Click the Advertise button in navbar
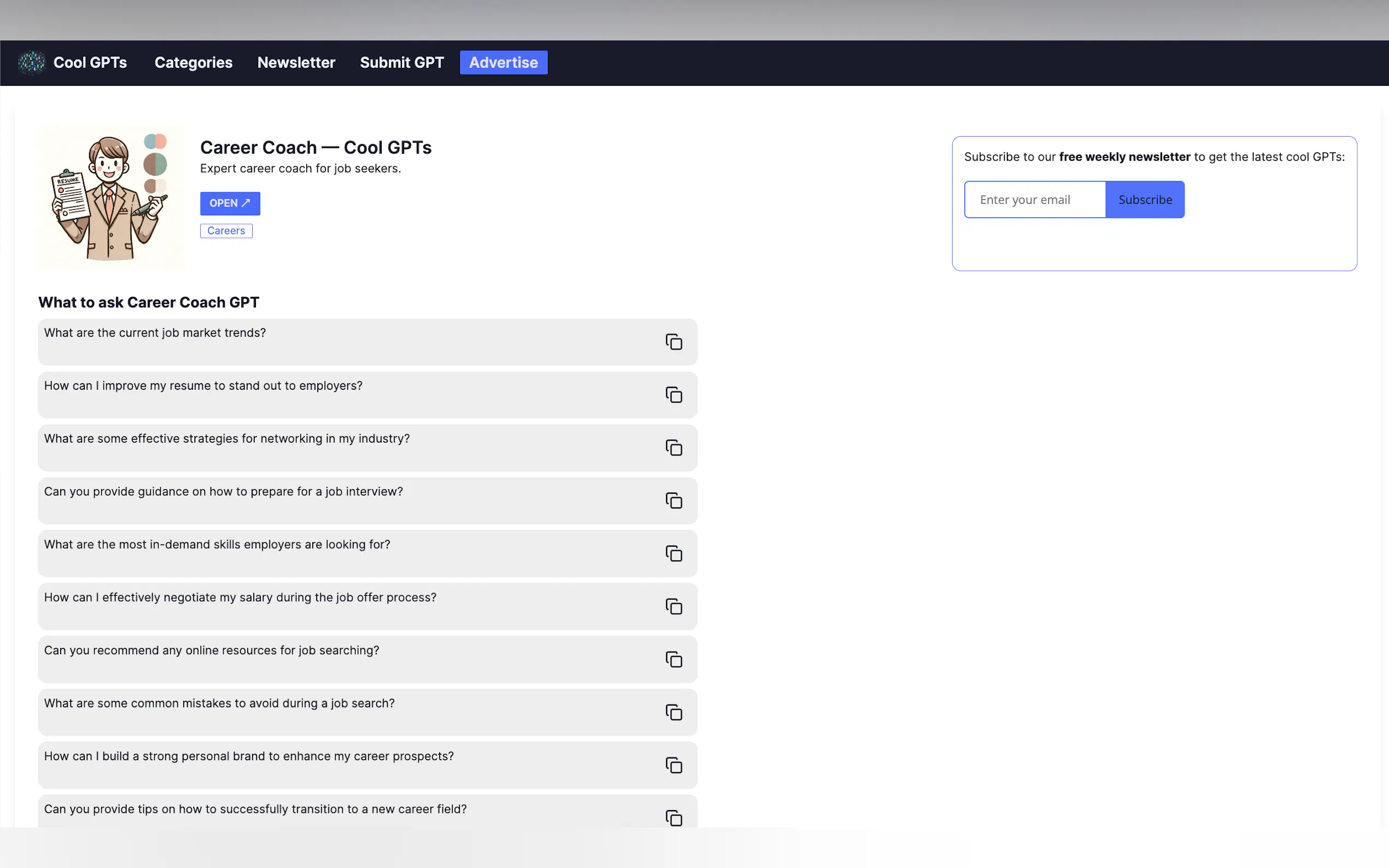Image resolution: width=1389 pixels, height=868 pixels. 503,62
